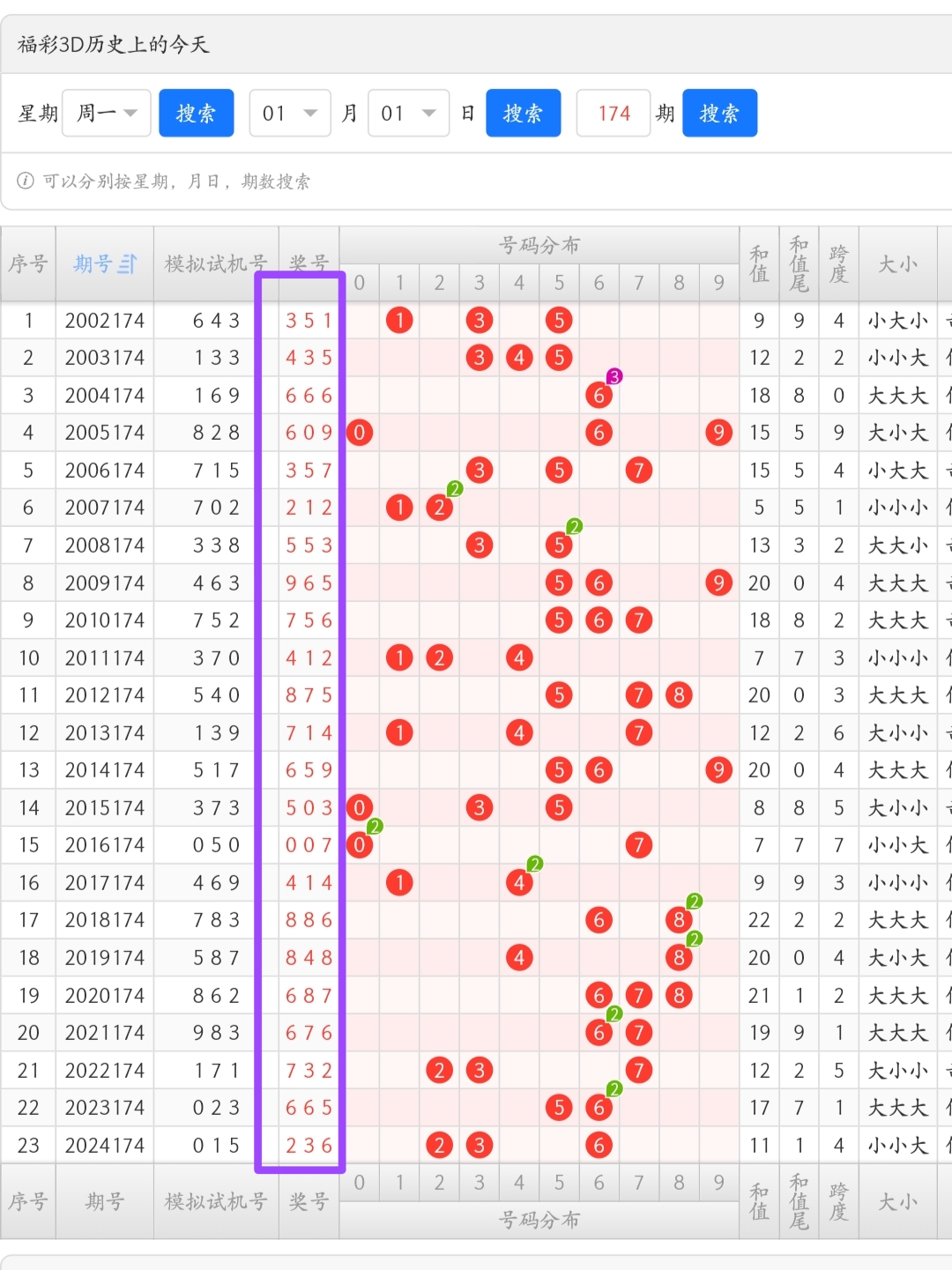Click red ball 4 in row 2003174
952x1270 pixels.
coord(519,358)
